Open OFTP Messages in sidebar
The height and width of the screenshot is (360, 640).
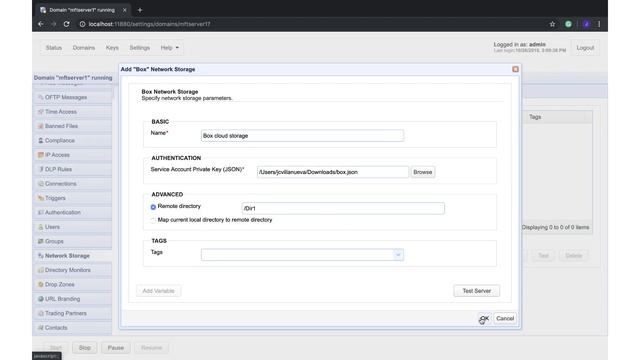[73, 97]
